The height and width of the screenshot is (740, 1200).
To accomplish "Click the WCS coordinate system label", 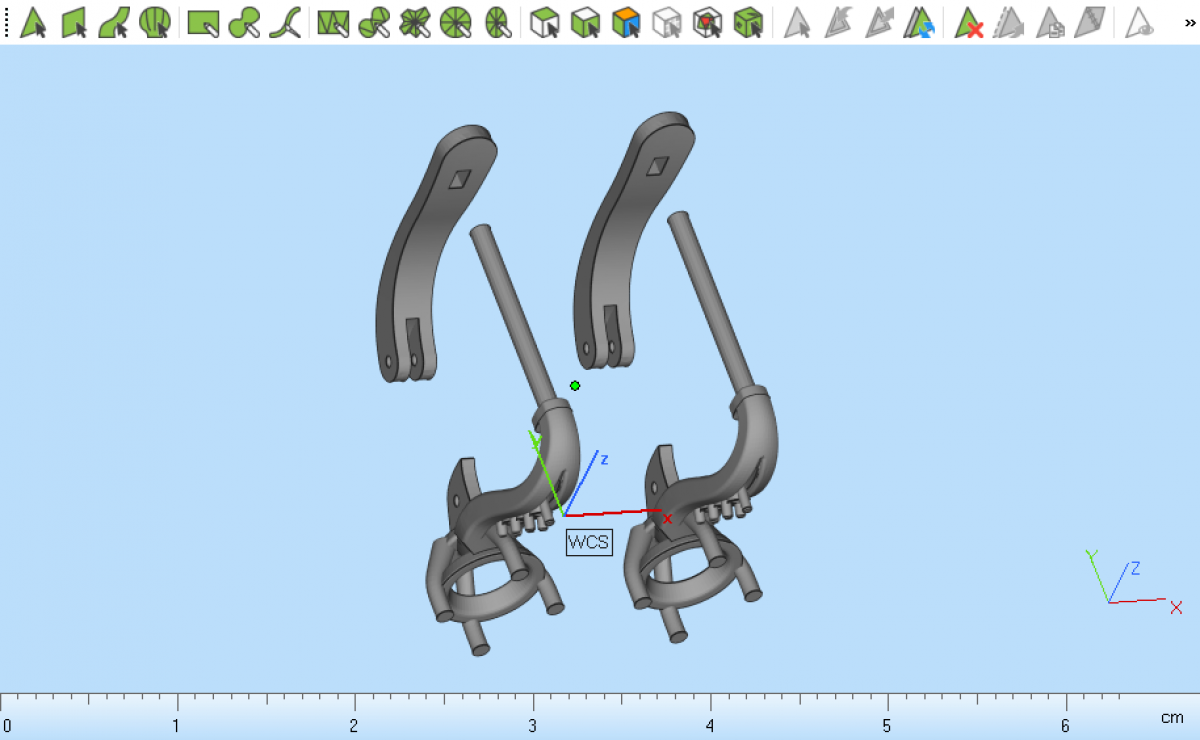I will (588, 542).
